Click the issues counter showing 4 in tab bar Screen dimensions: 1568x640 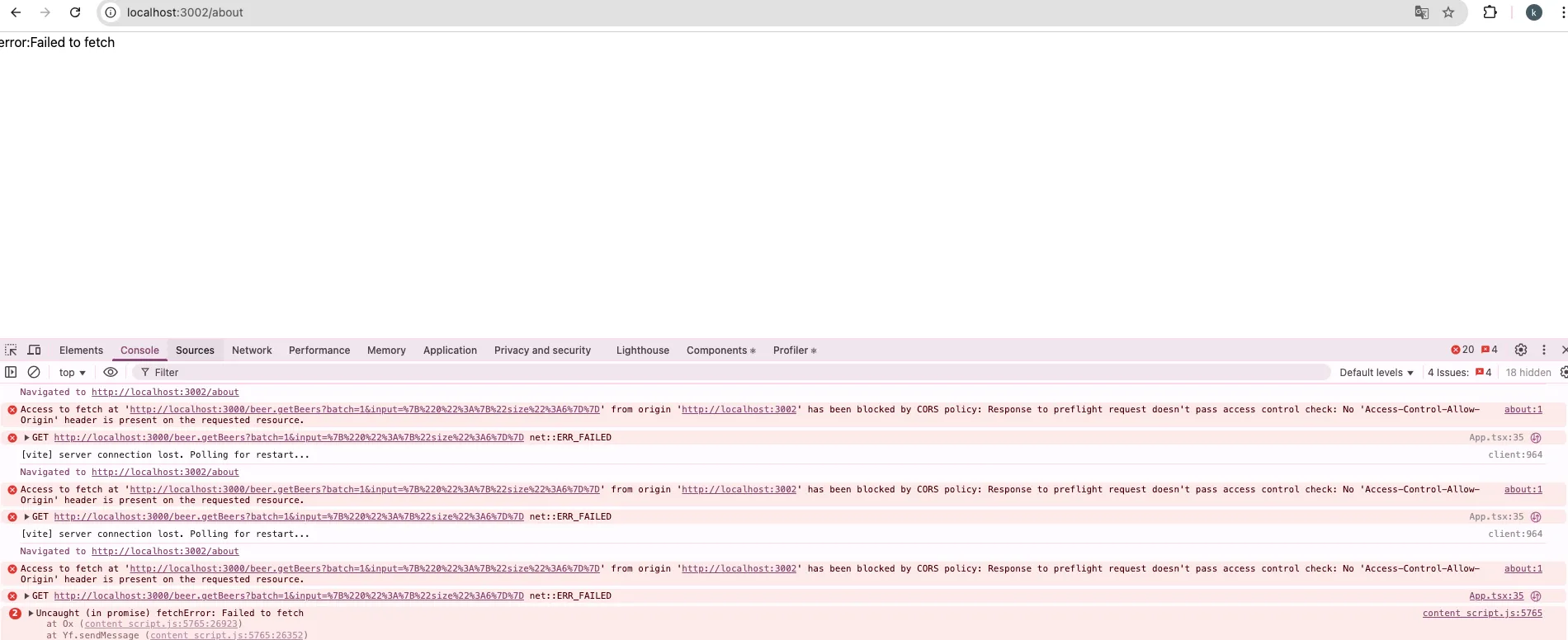click(x=1490, y=350)
